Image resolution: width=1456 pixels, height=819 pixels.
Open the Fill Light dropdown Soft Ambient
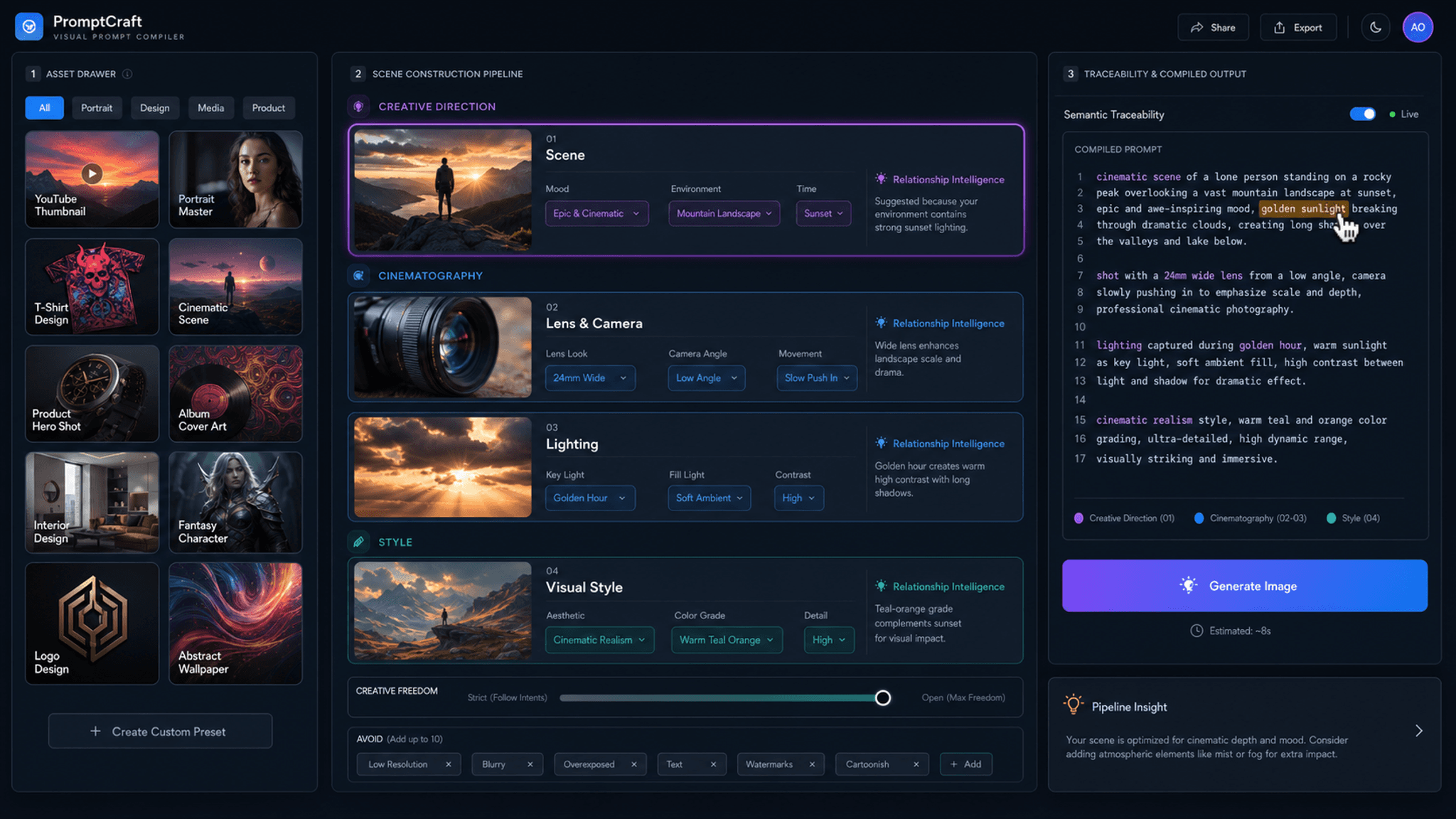click(x=710, y=498)
